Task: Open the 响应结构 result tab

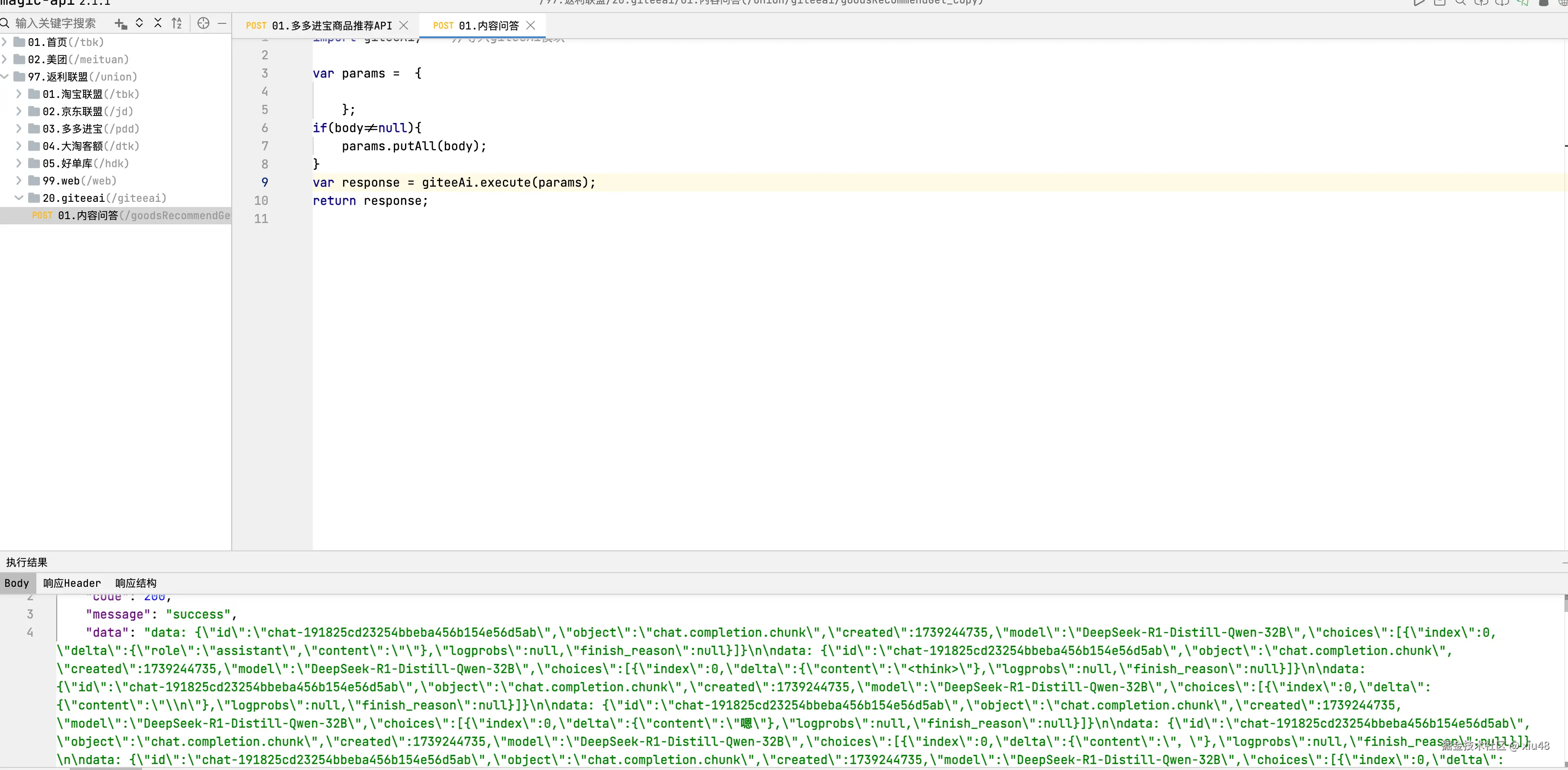Action: (x=136, y=583)
